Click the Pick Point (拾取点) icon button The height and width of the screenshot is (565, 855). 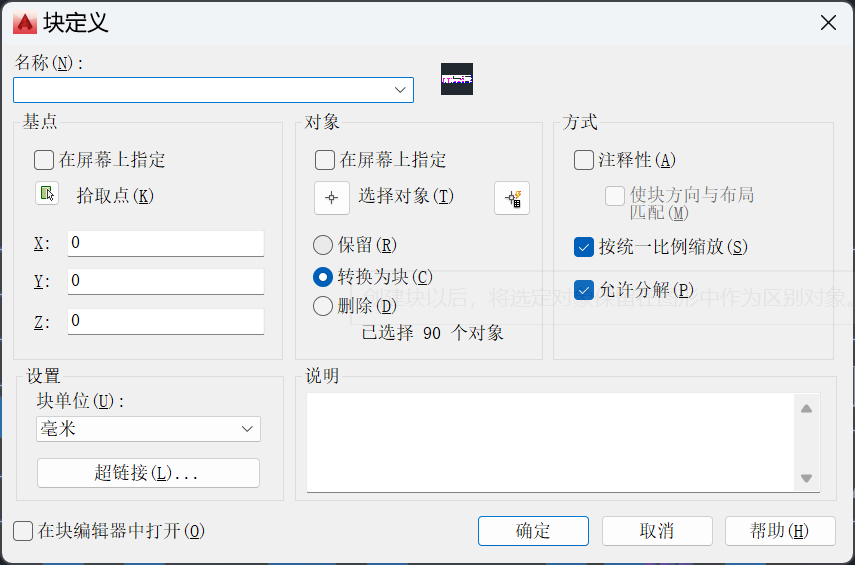(47, 194)
